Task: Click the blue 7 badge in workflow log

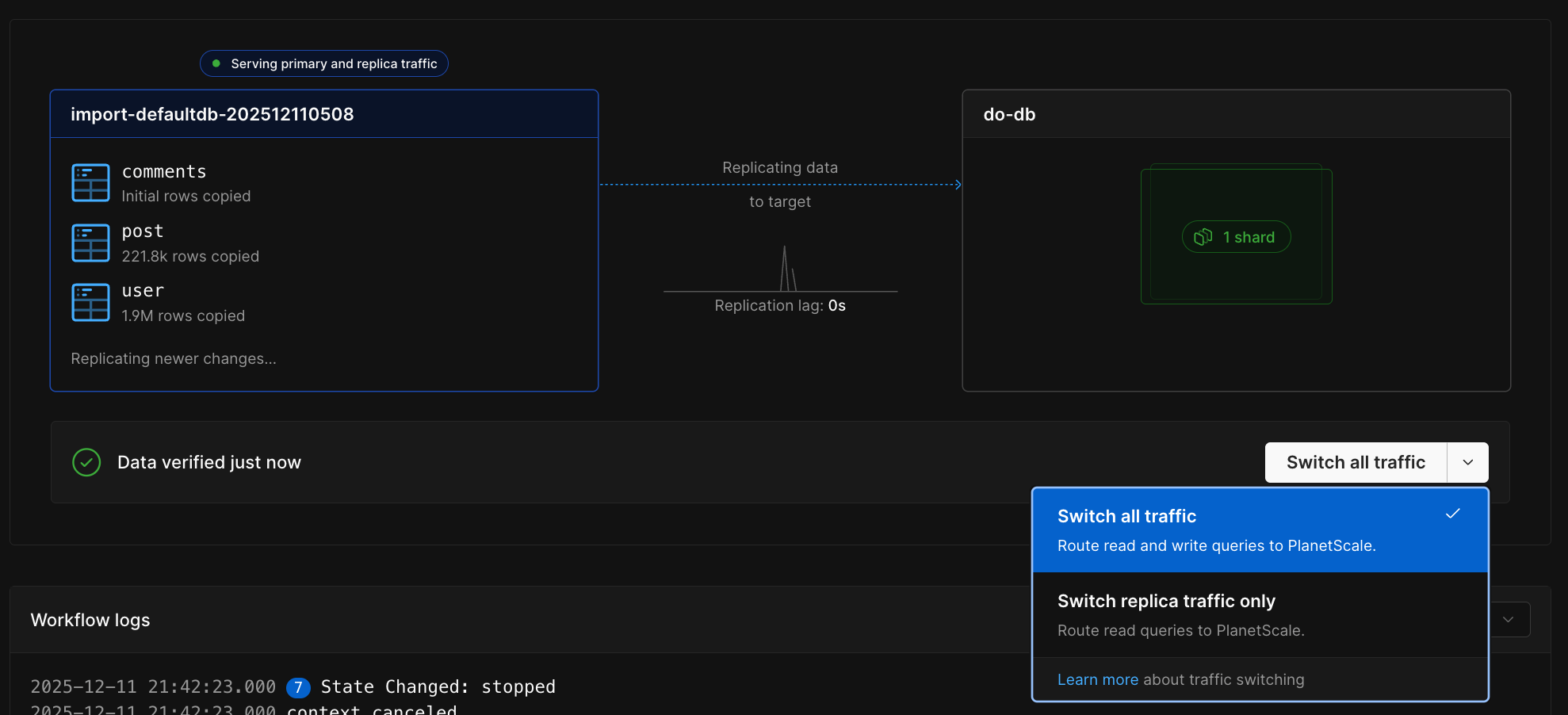Action: click(x=298, y=687)
